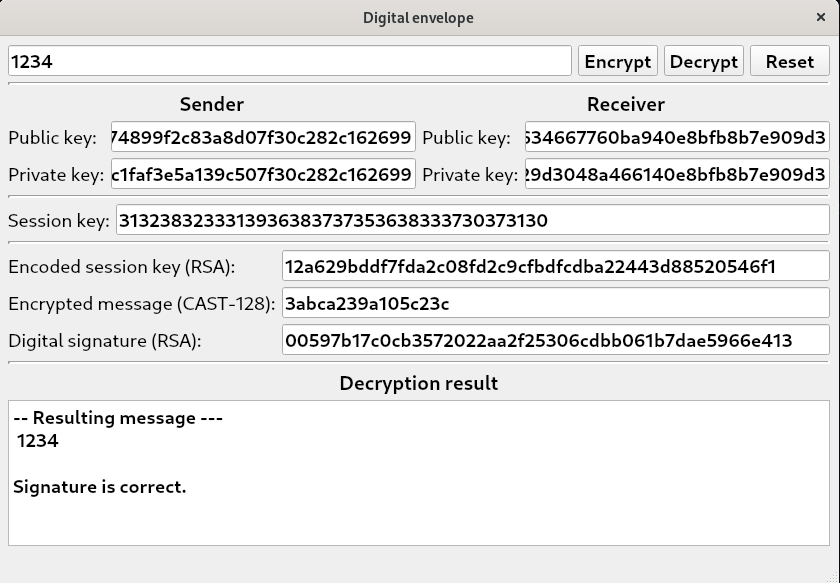
Task: Click the digital signature RSA field
Action: click(555, 340)
